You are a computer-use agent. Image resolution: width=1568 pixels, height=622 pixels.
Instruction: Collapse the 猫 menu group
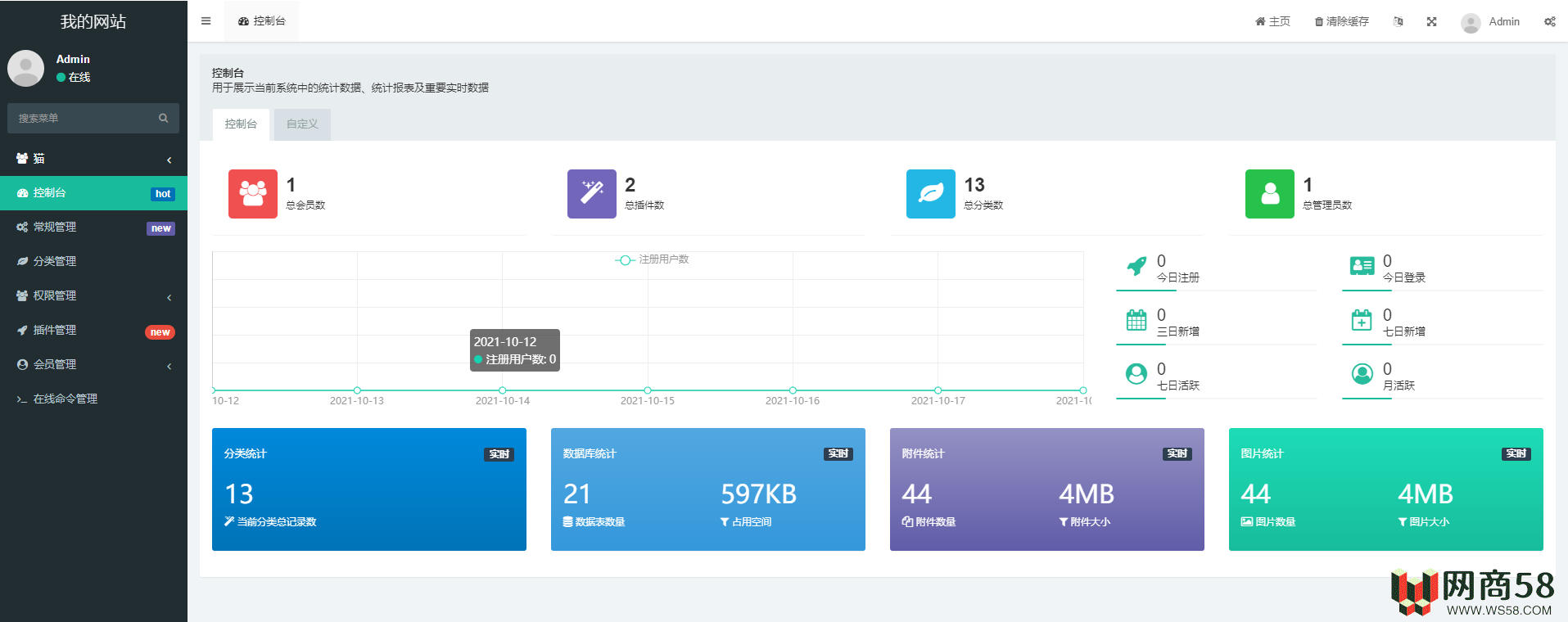93,159
